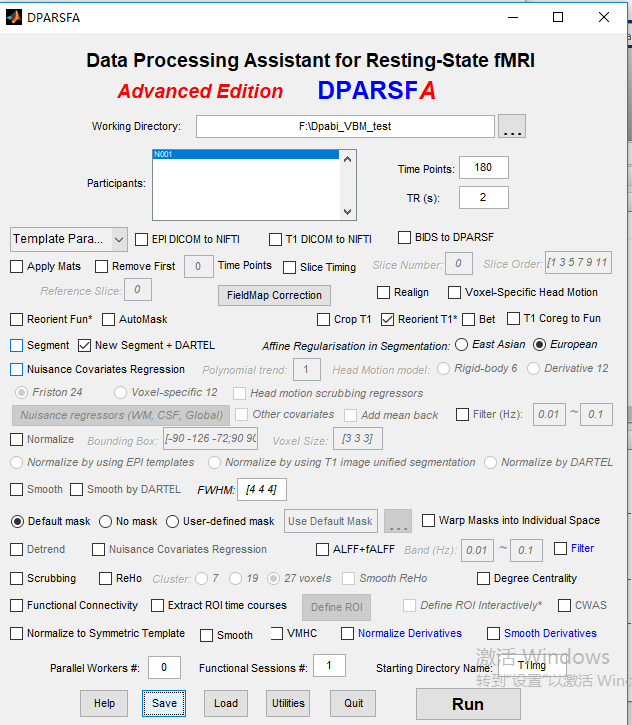Image resolution: width=632 pixels, height=725 pixels.
Task: Check Functional Connectivity option
Action: click(17, 606)
